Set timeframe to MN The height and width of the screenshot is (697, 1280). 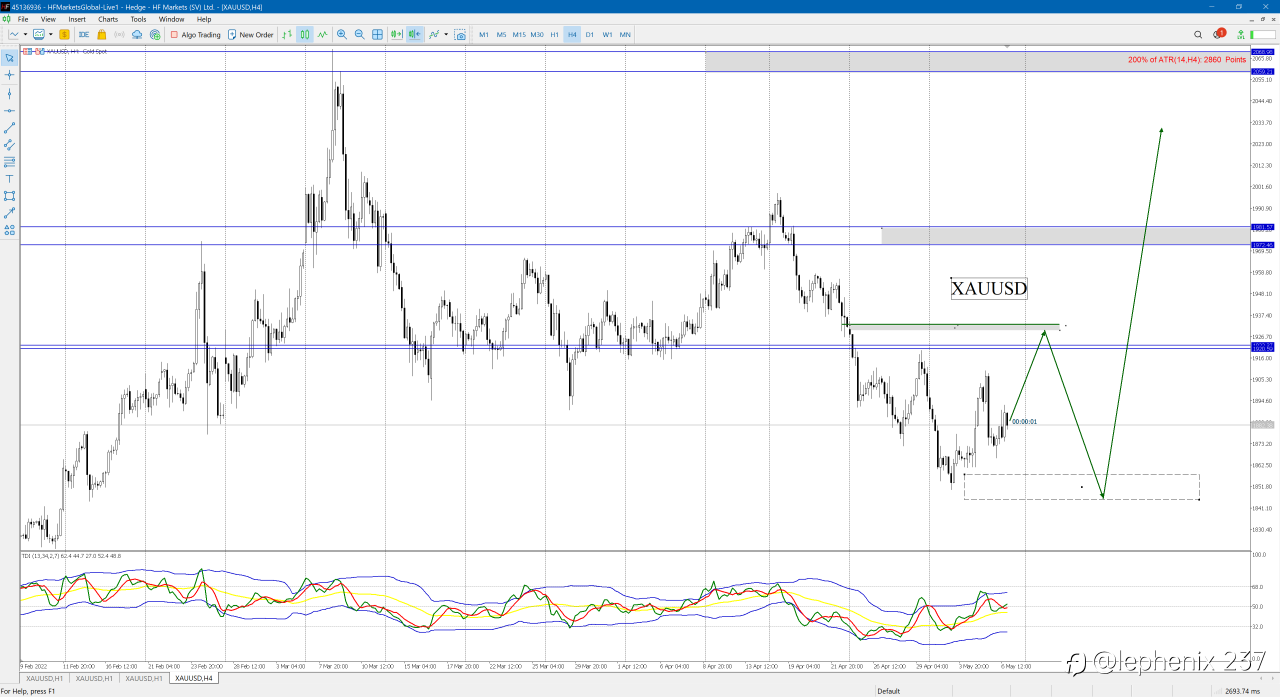tap(625, 34)
